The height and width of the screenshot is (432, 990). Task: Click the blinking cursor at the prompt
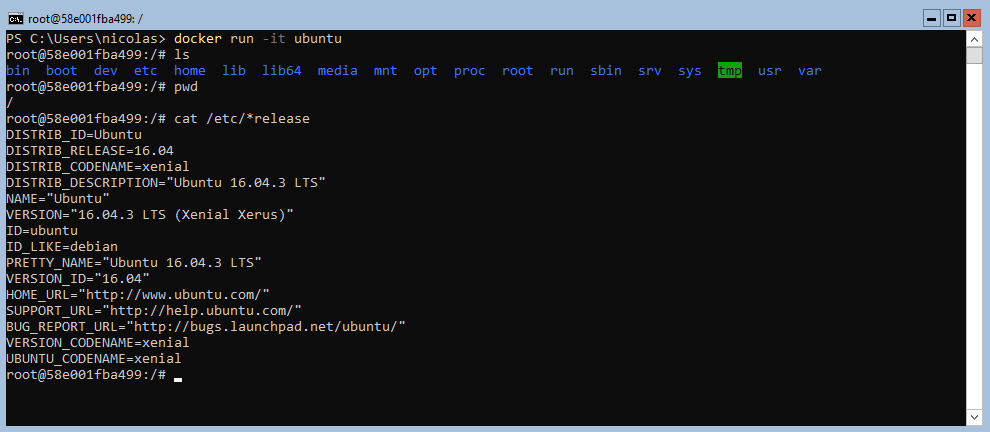[x=178, y=379]
